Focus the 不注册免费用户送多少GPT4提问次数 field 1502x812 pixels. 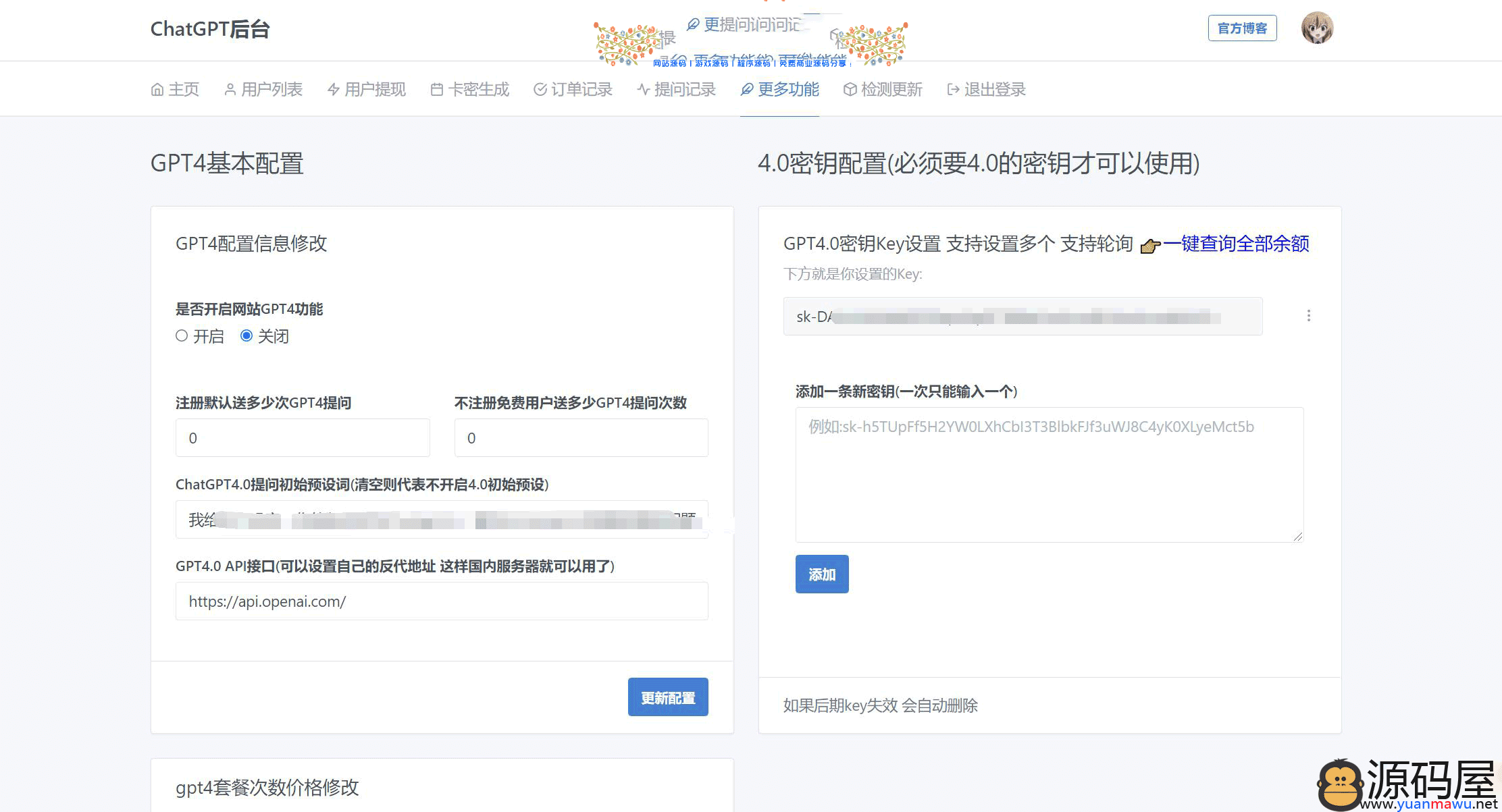tap(581, 437)
